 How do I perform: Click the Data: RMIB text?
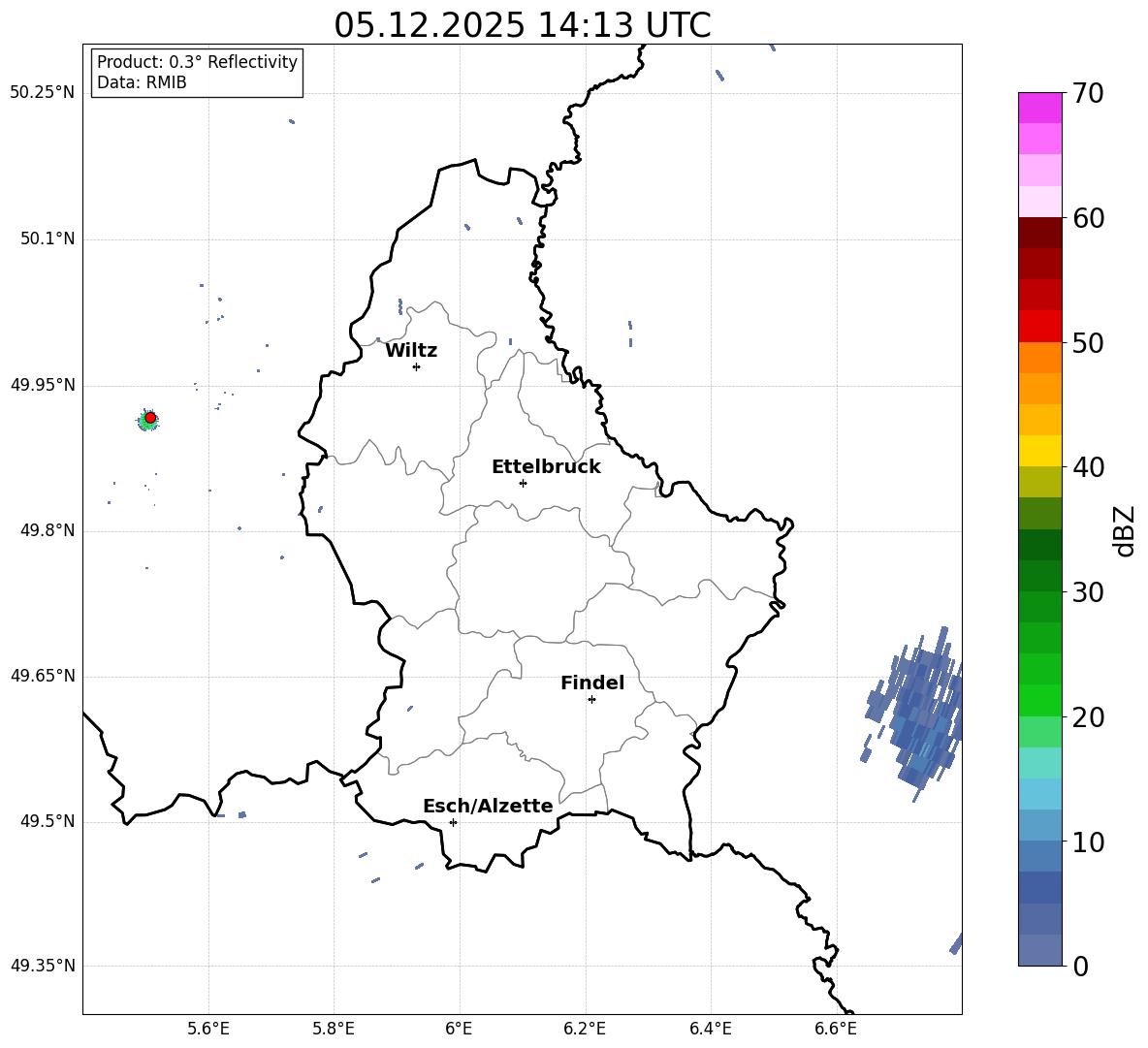pyautogui.click(x=142, y=82)
